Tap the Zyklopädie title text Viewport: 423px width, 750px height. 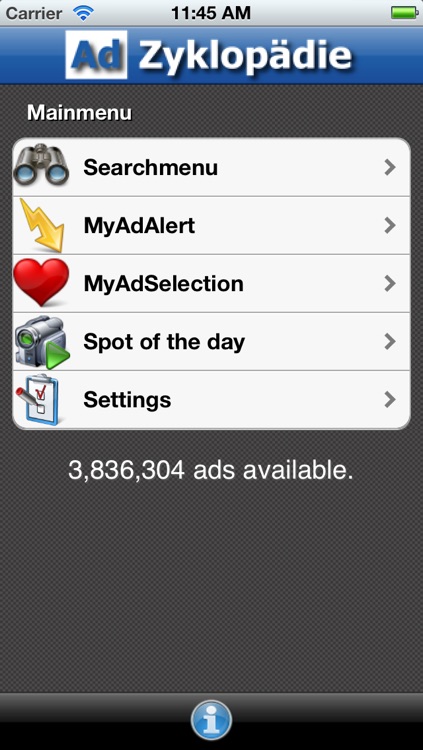(x=245, y=56)
